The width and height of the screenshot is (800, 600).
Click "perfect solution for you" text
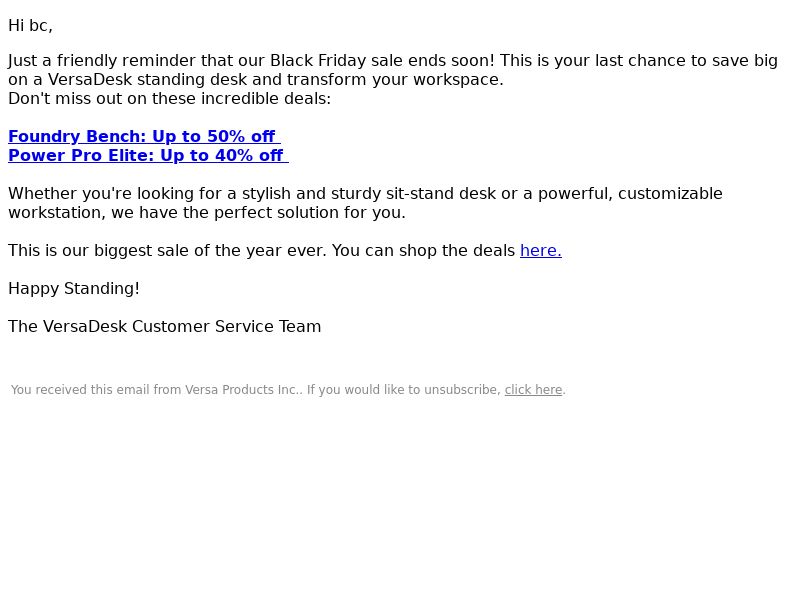pyautogui.click(x=310, y=213)
